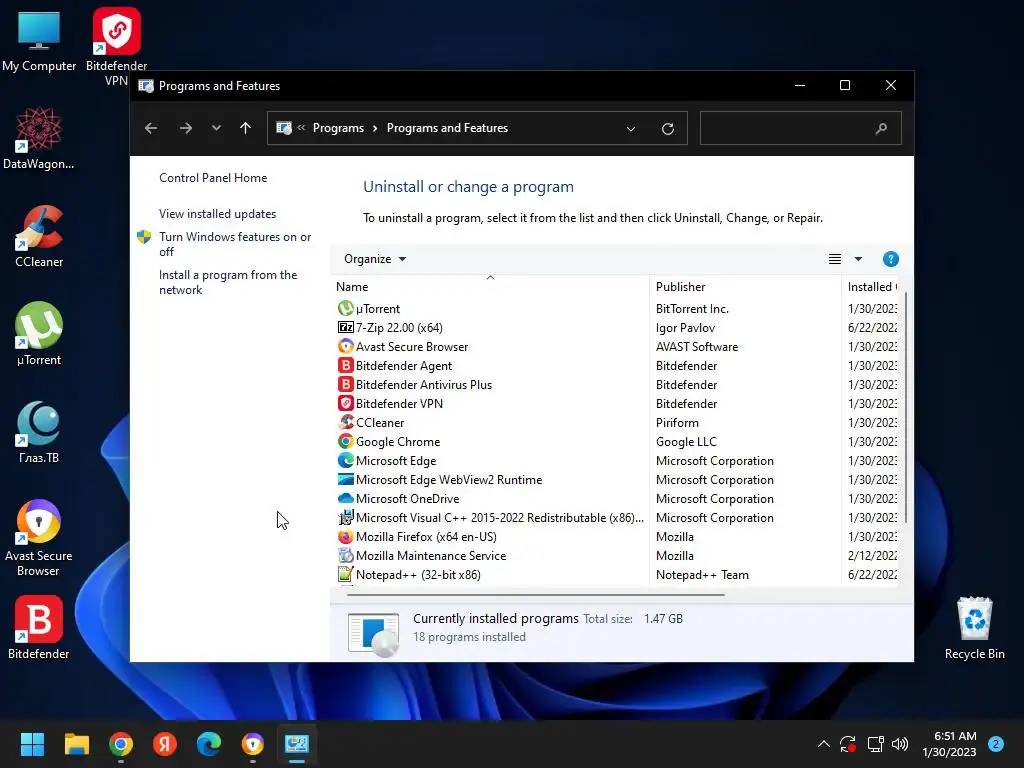Viewport: 1024px width, 768px height.
Task: Show hidden system tray icons
Action: [824, 744]
